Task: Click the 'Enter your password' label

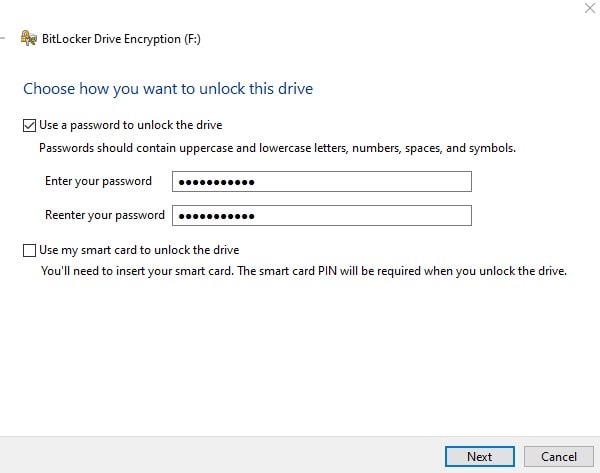Action: pos(98,181)
